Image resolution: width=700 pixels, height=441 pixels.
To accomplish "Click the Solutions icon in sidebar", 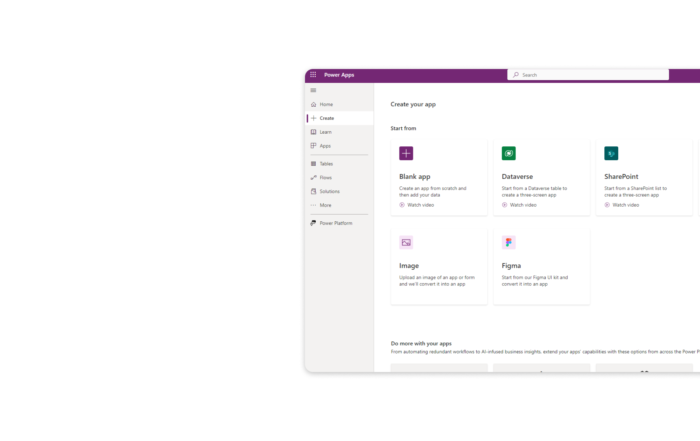I will (313, 191).
